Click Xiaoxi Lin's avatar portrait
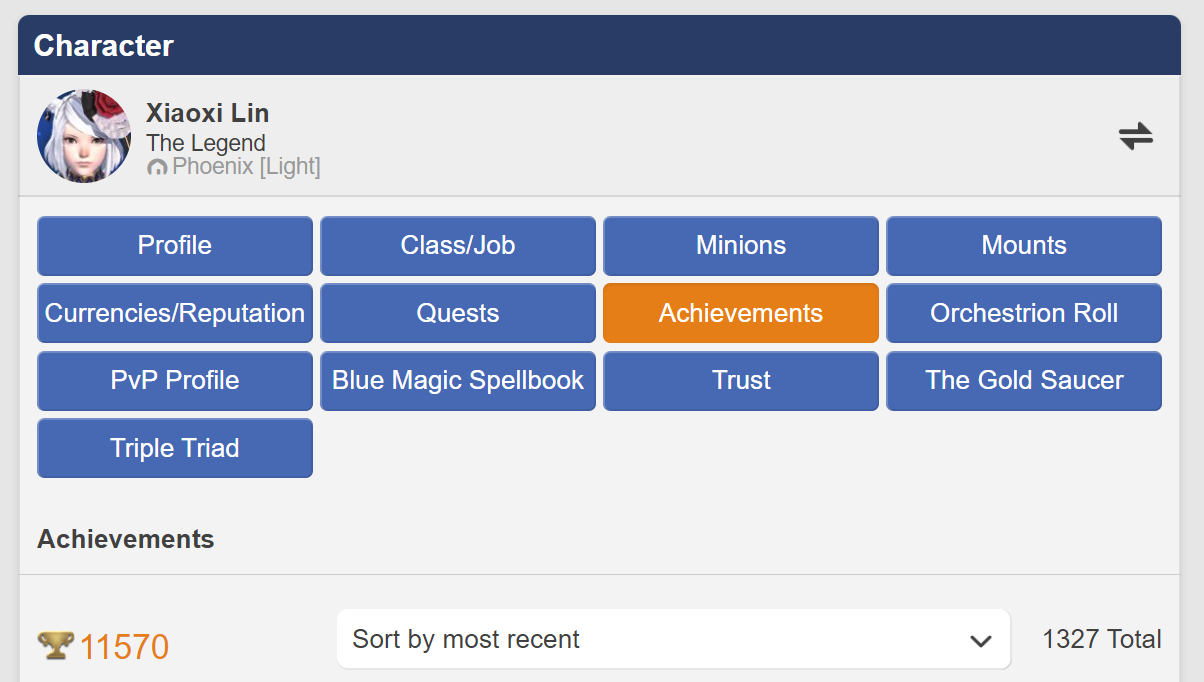 pos(84,136)
